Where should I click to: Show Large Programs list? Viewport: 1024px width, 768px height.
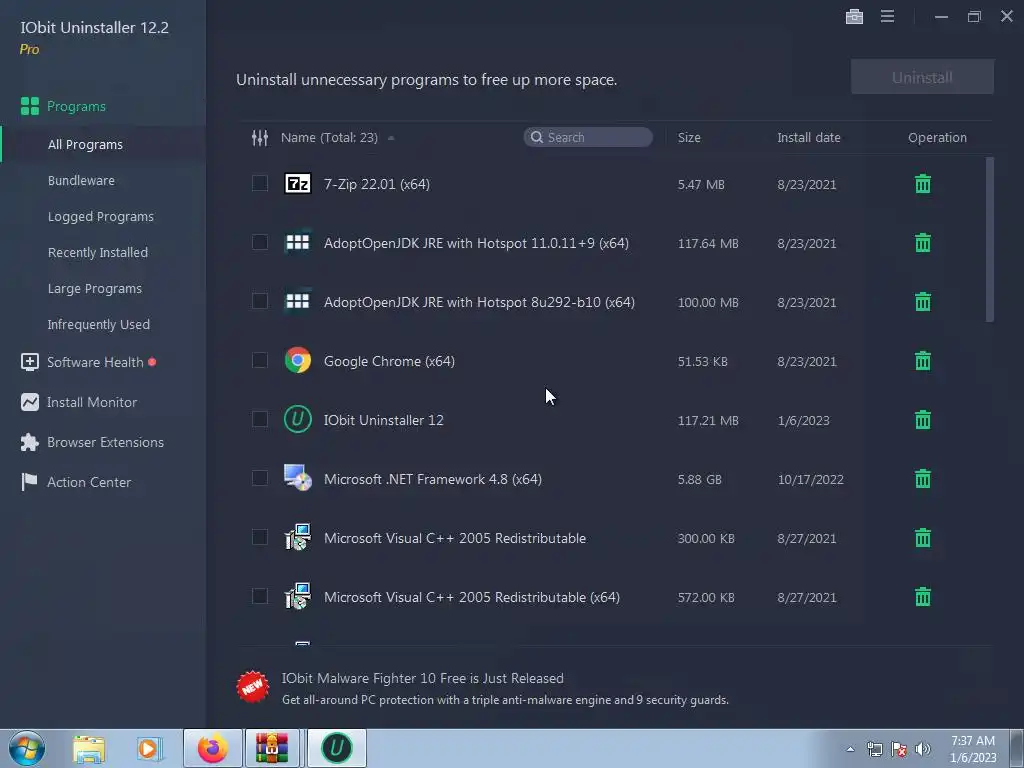(95, 288)
